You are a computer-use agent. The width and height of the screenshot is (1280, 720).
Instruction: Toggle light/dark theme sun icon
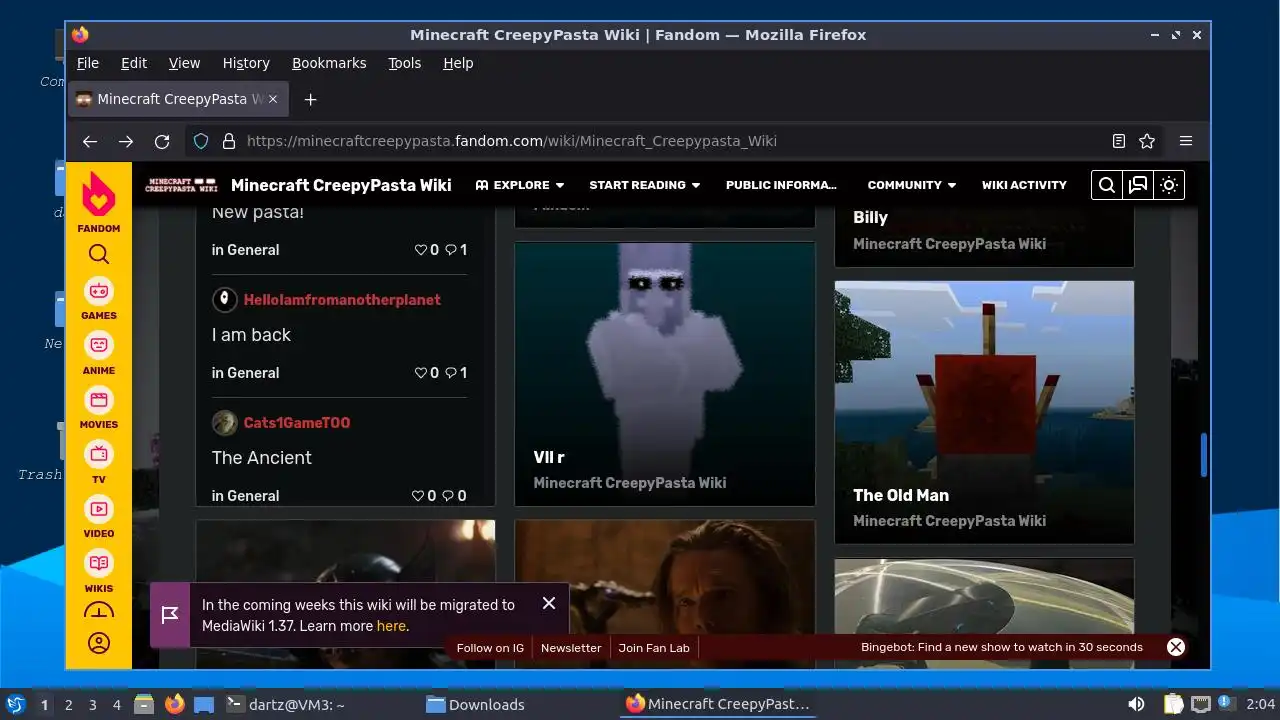pyautogui.click(x=1168, y=185)
